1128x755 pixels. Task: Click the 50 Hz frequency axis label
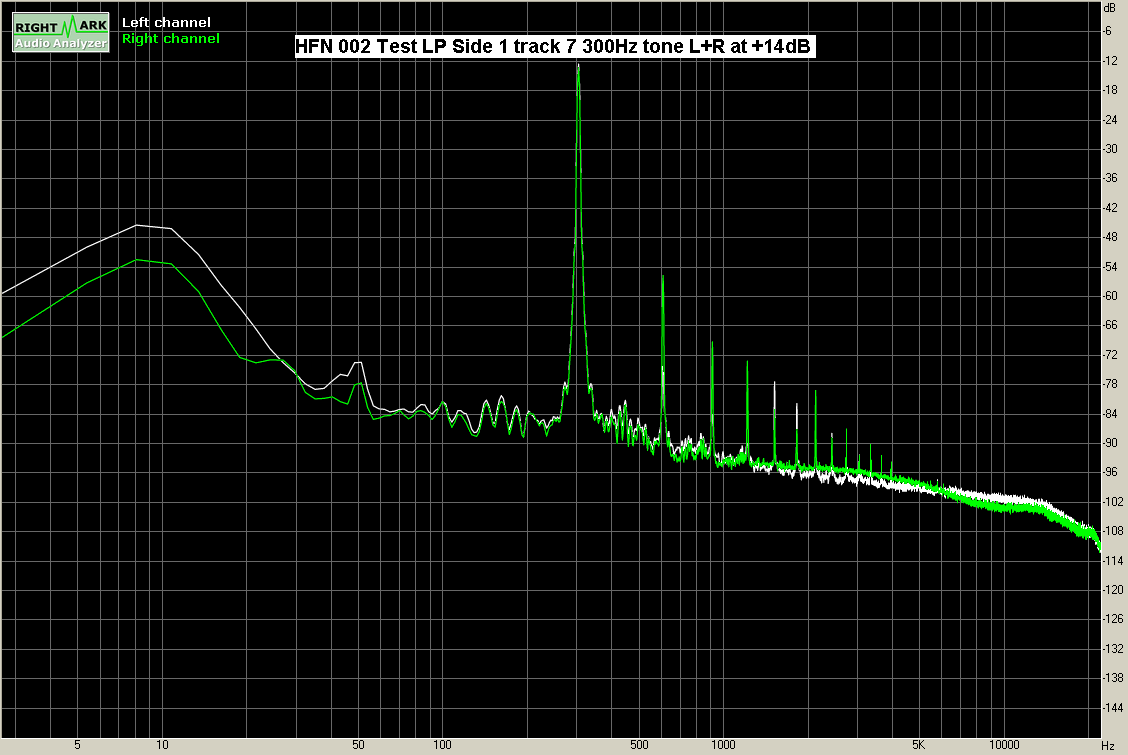(358, 745)
